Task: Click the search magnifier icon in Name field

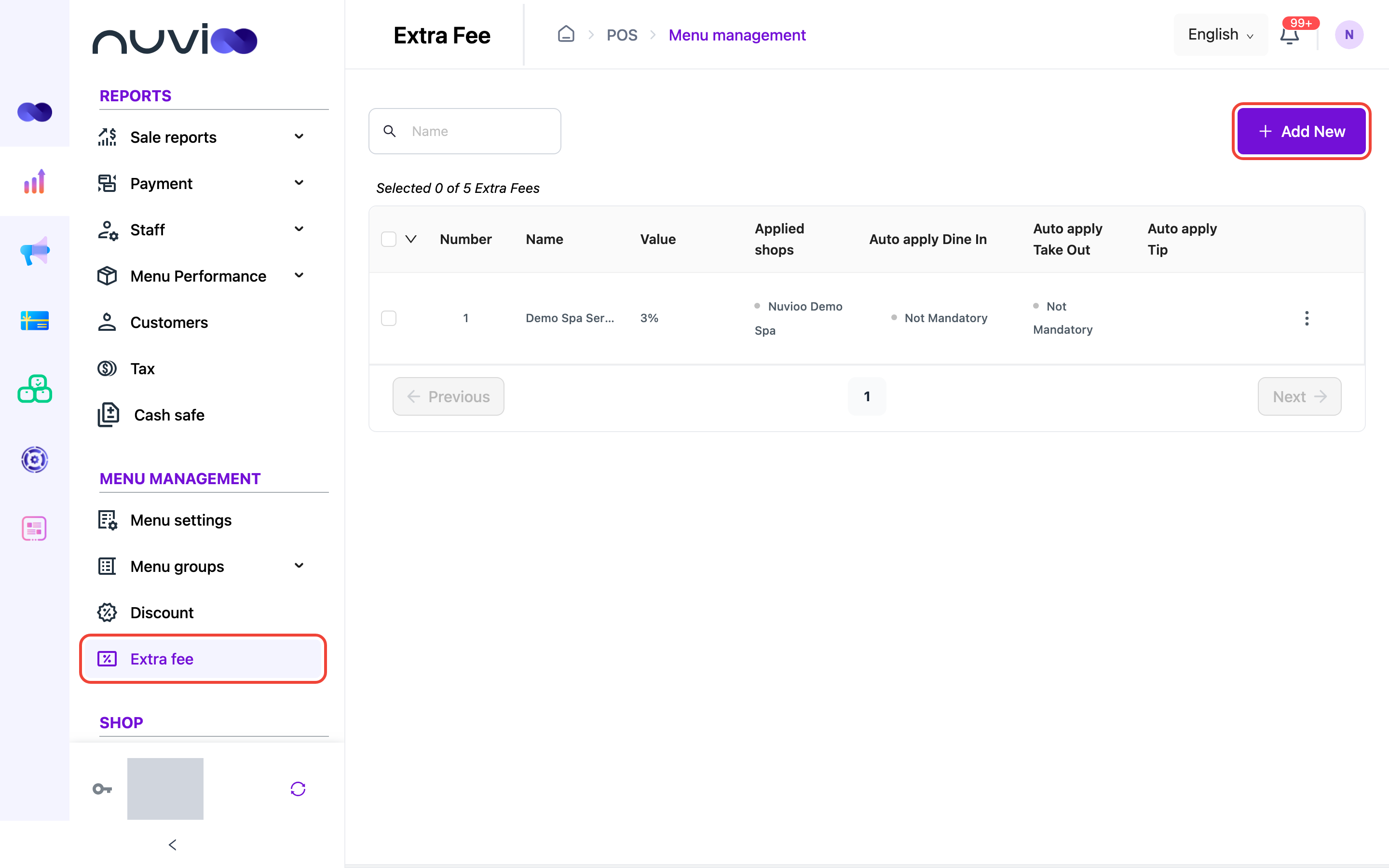Action: point(390,131)
